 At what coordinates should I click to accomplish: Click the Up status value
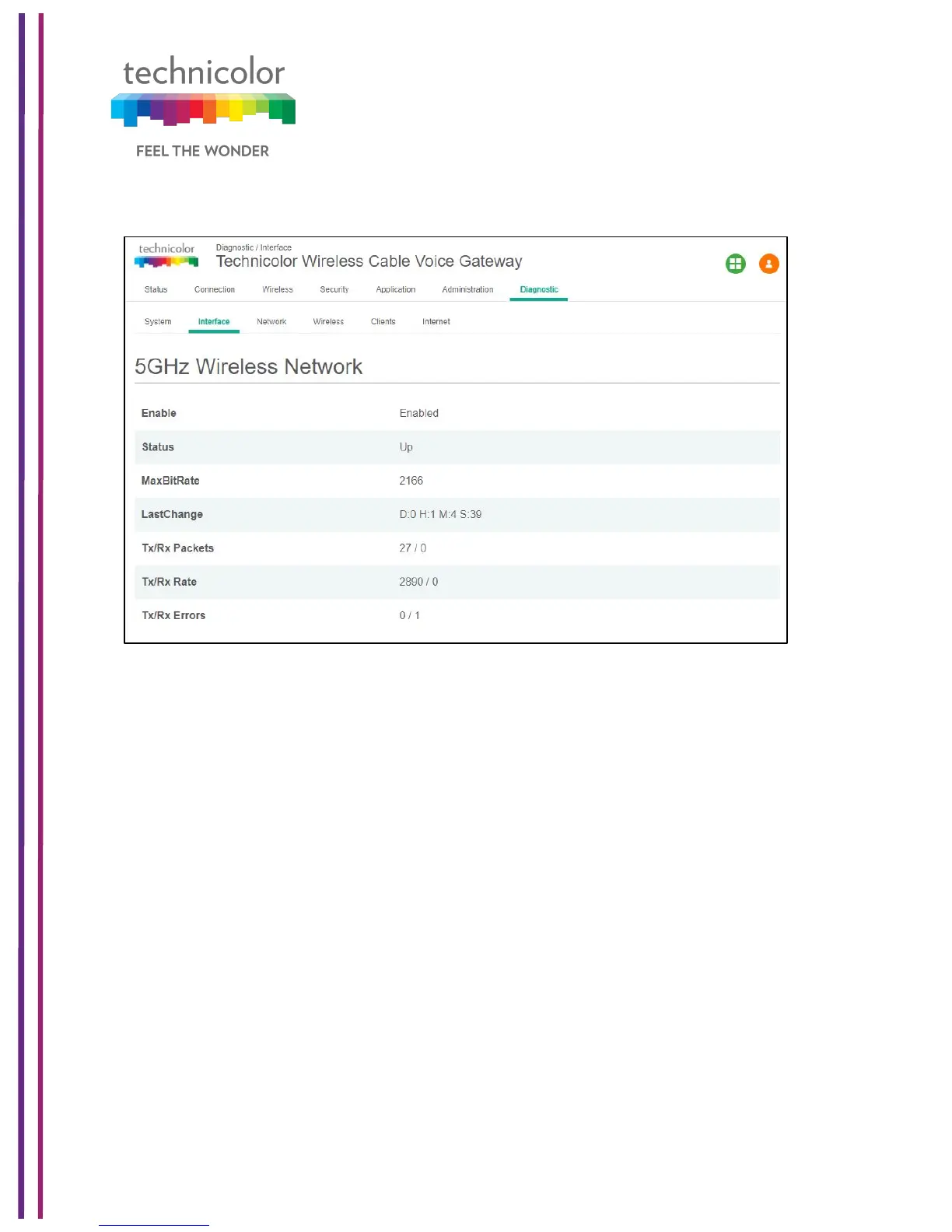[406, 447]
